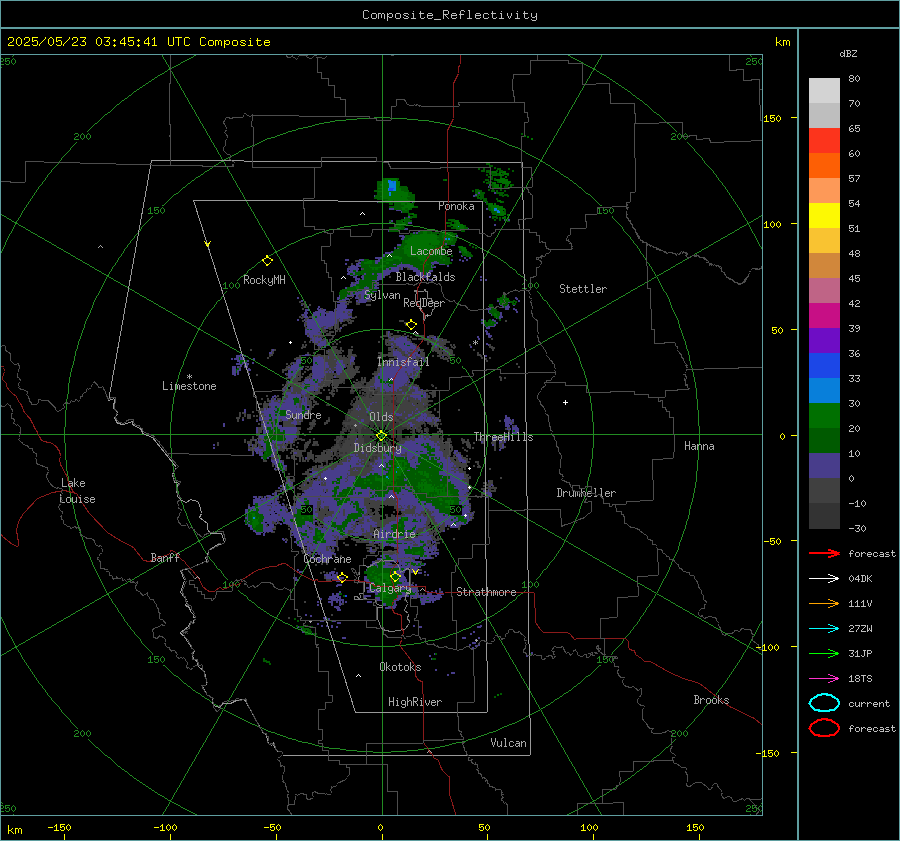Click the dBZ legend heading
Screen dimensions: 900x841
click(848, 53)
